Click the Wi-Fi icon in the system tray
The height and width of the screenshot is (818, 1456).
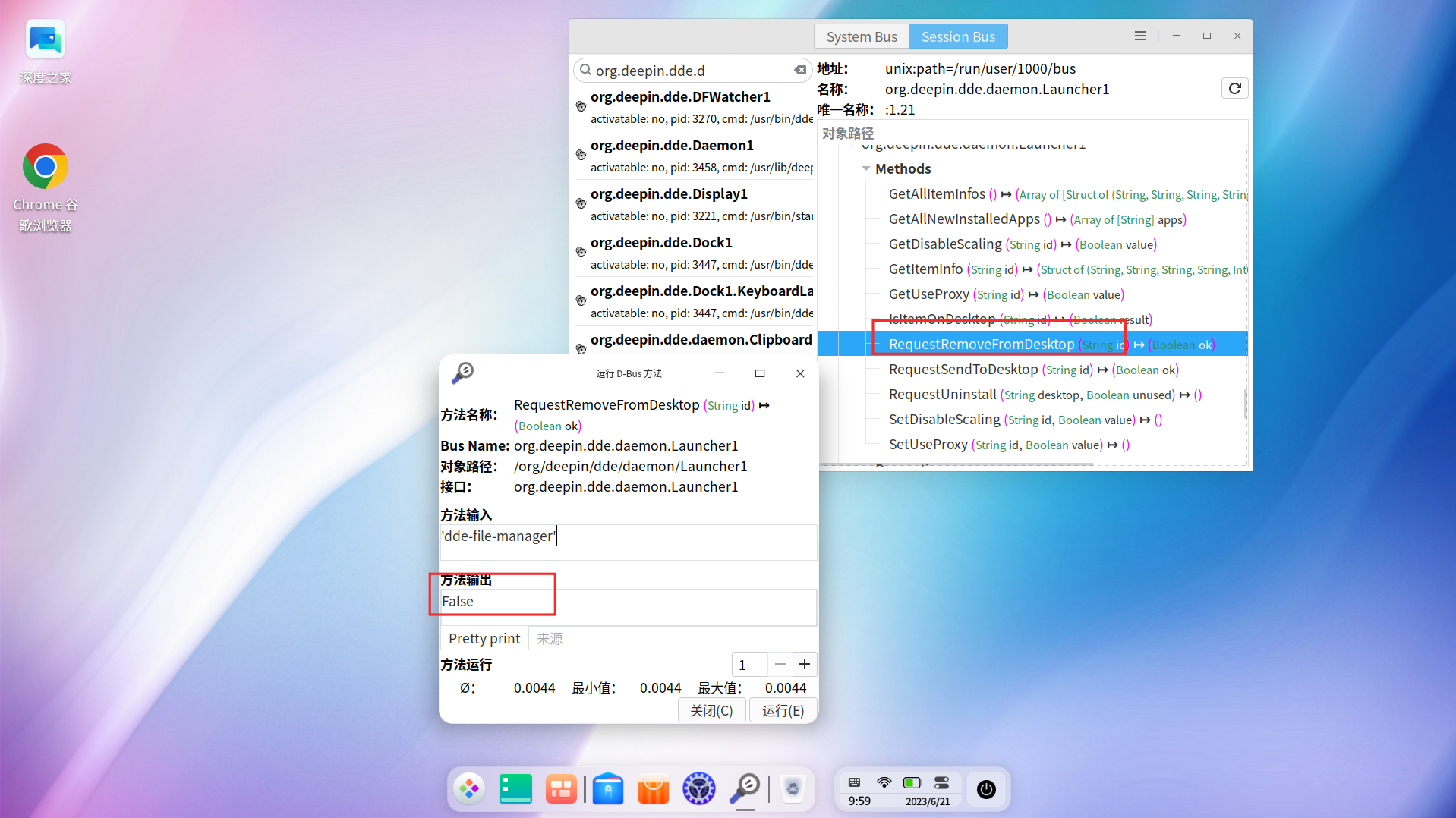pyautogui.click(x=884, y=782)
